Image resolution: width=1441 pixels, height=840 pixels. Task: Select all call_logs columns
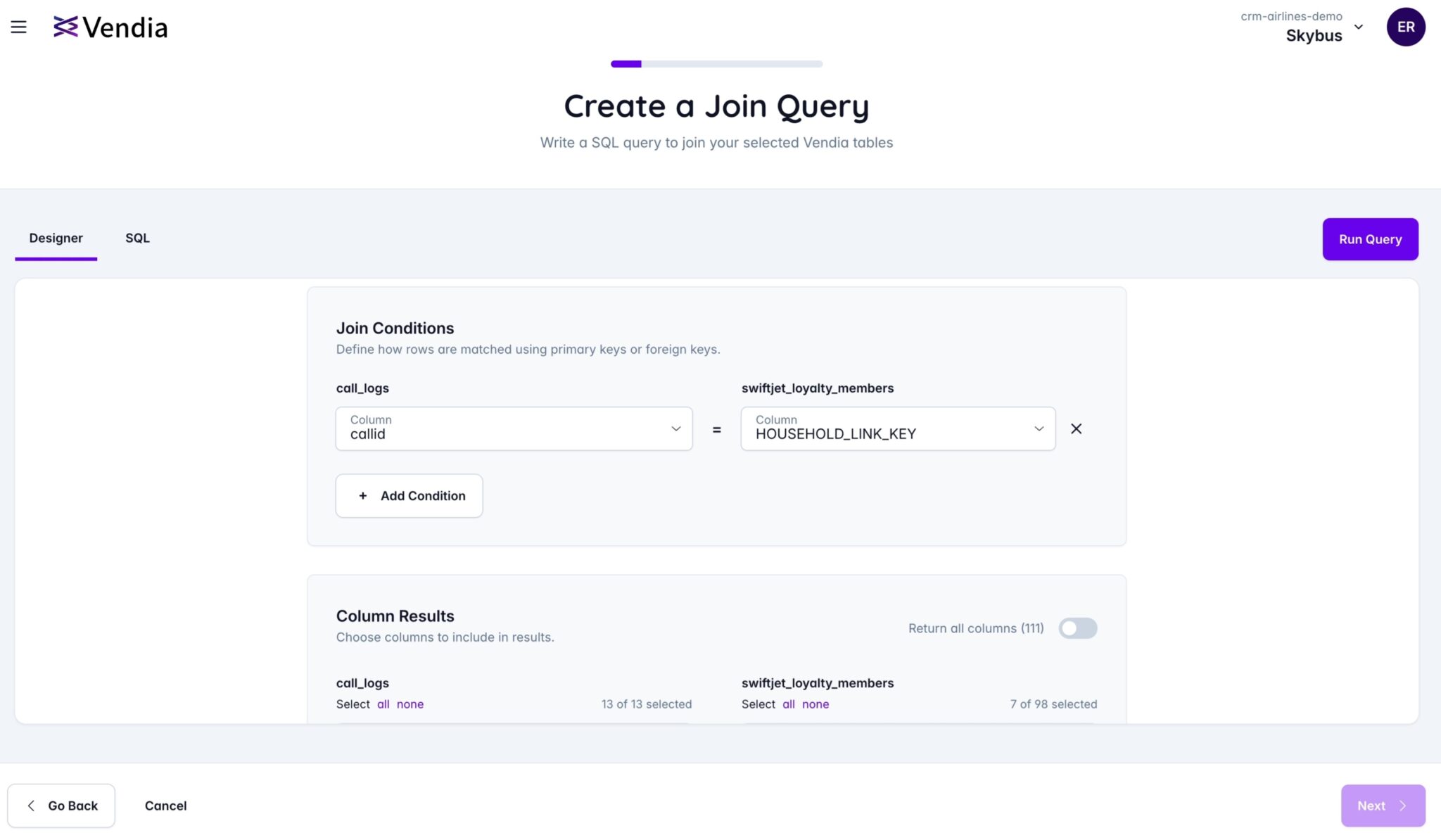(x=383, y=704)
